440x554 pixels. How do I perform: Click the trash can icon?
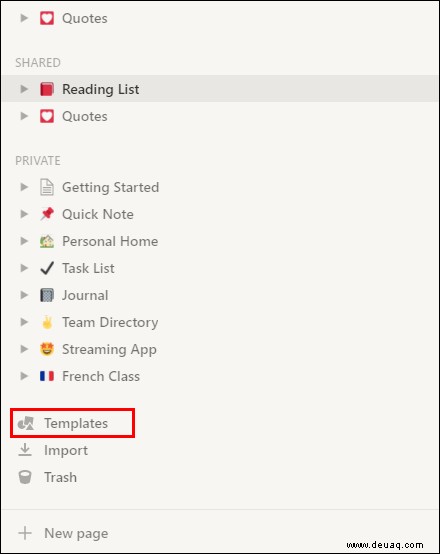(x=25, y=477)
